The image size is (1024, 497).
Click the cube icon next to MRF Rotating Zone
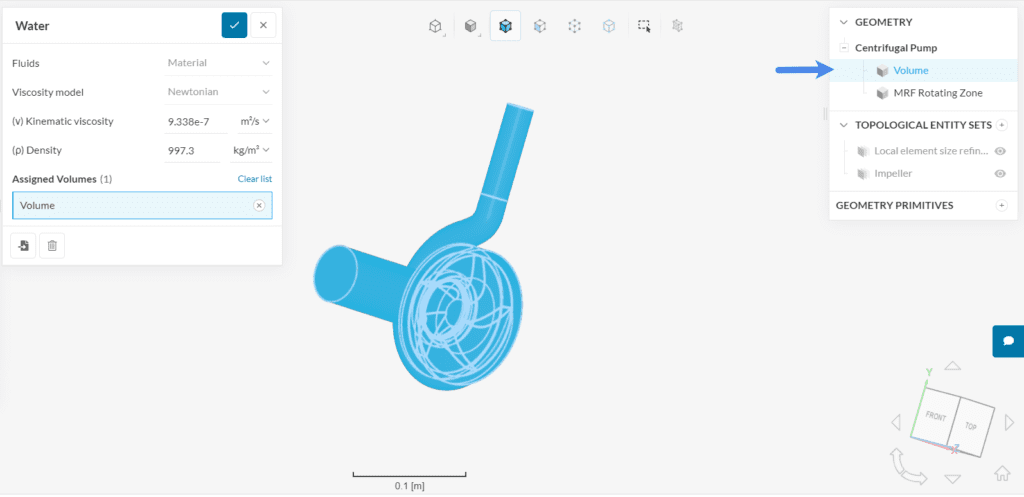click(x=882, y=93)
